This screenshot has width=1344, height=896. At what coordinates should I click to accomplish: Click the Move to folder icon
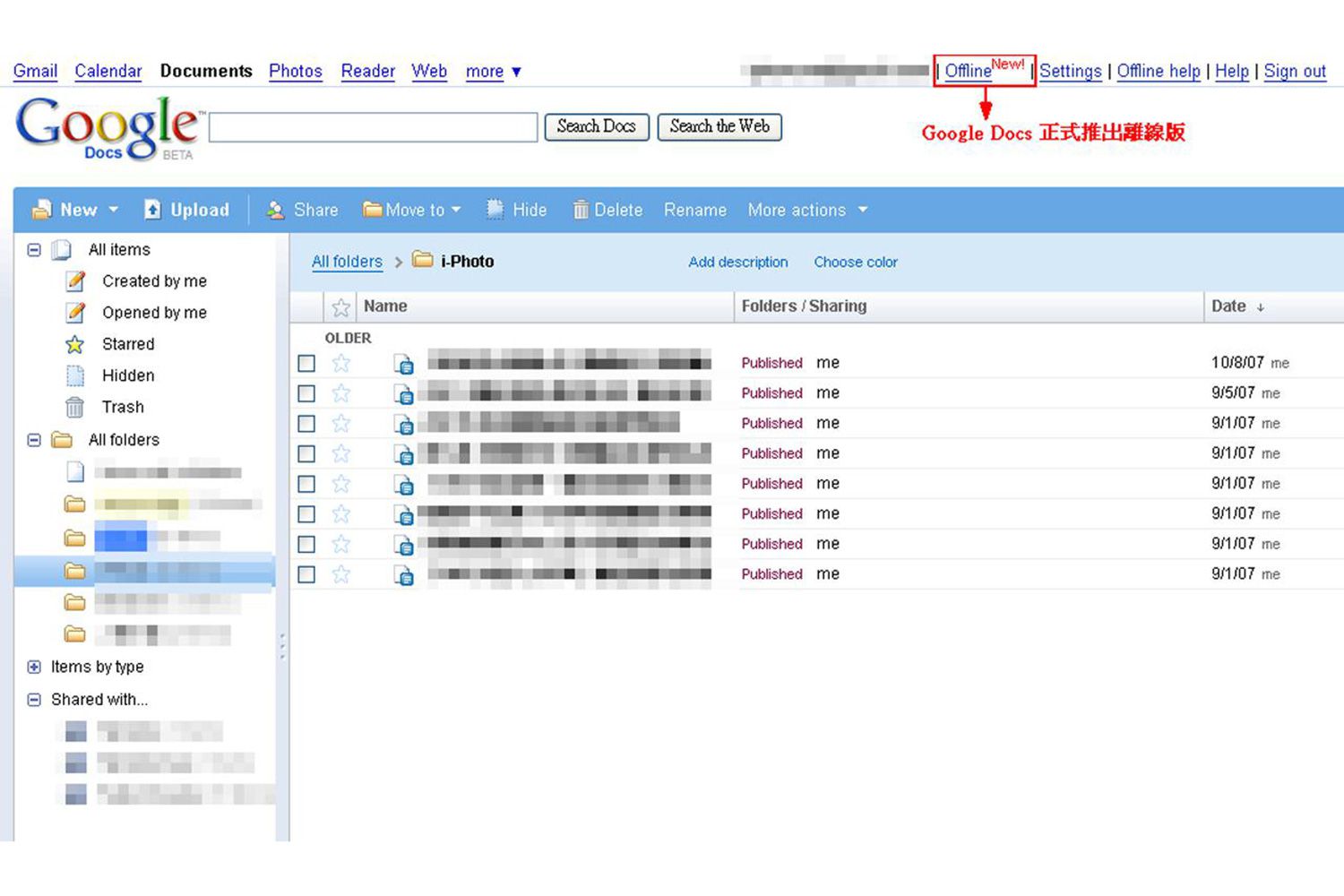(x=372, y=210)
